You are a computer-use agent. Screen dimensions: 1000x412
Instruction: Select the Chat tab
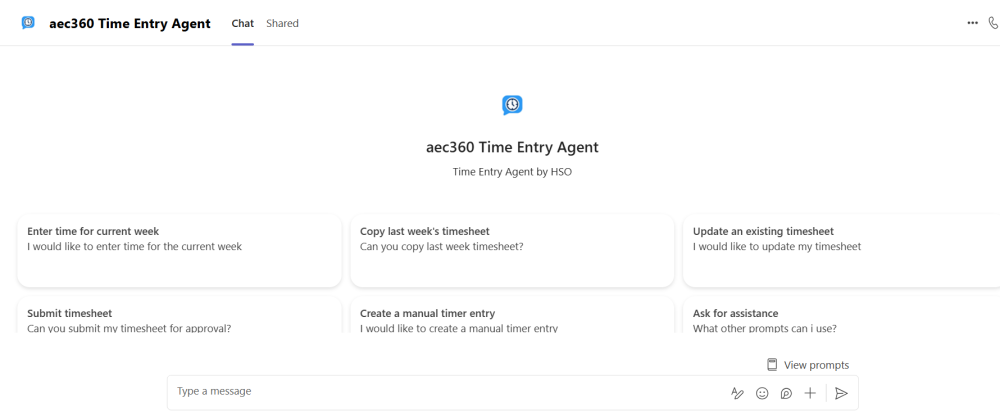[242, 23]
